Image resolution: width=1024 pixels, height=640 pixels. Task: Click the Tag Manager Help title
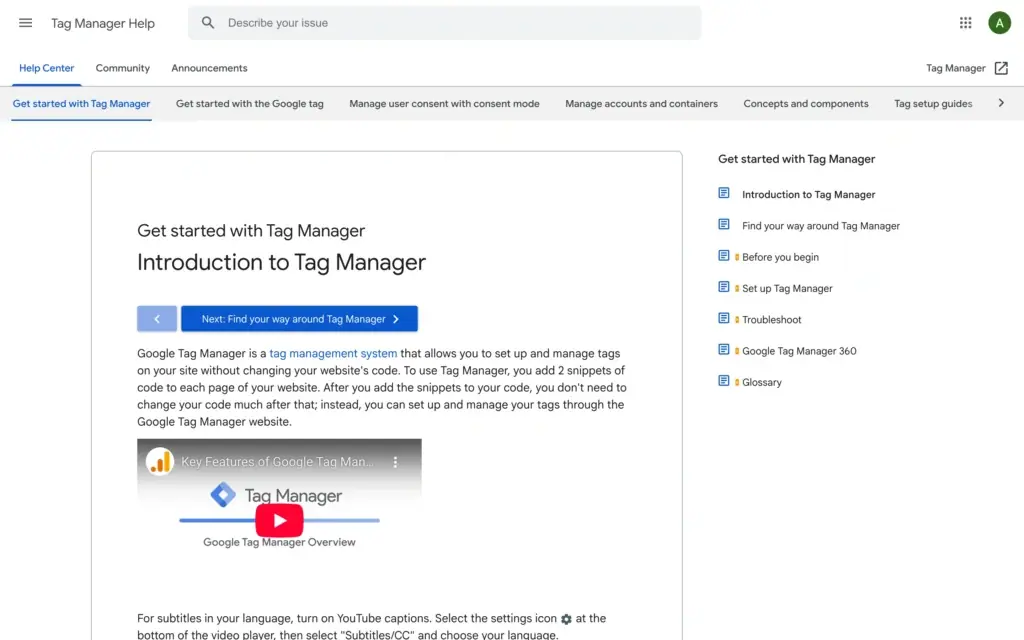pyautogui.click(x=103, y=24)
